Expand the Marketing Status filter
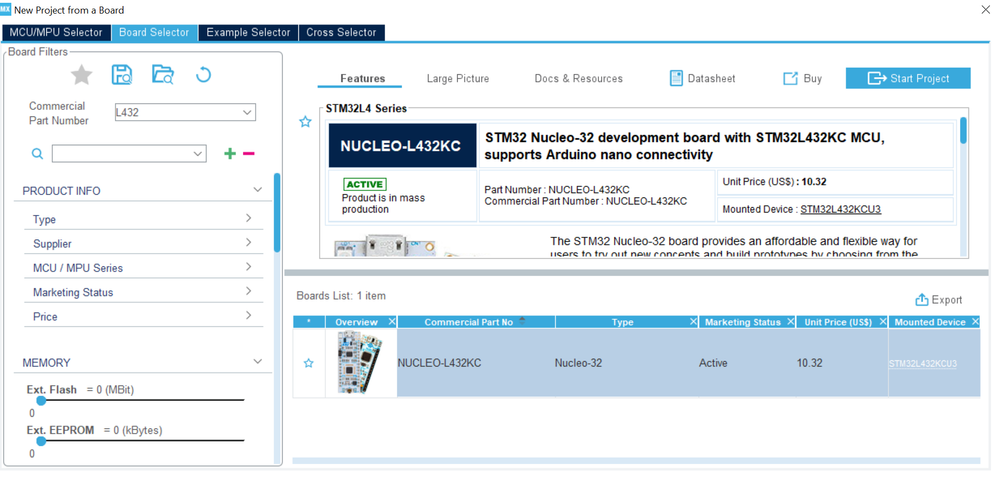This screenshot has width=998, height=477. [x=248, y=291]
